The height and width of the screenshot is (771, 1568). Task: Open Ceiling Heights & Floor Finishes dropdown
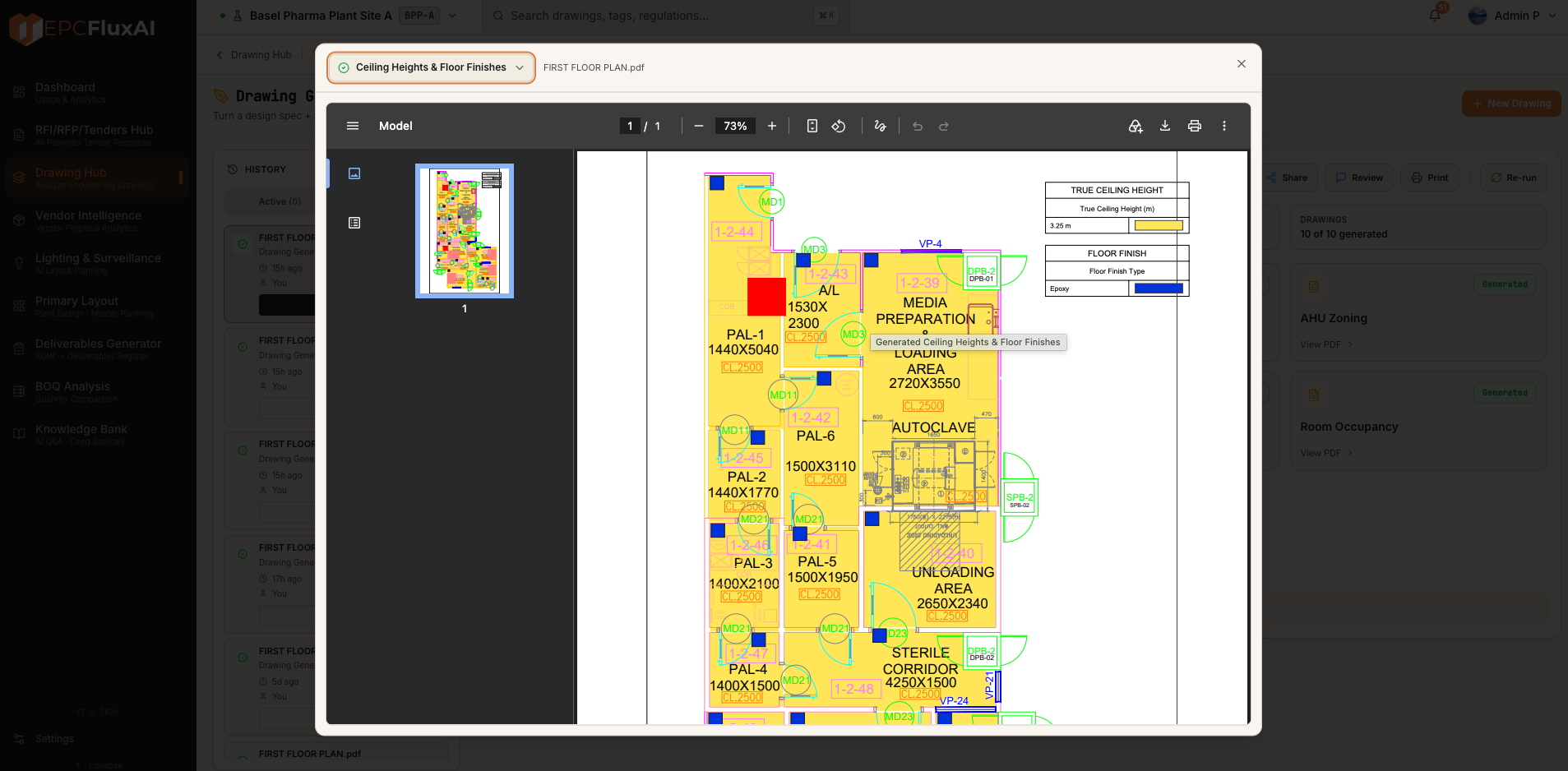[431, 67]
